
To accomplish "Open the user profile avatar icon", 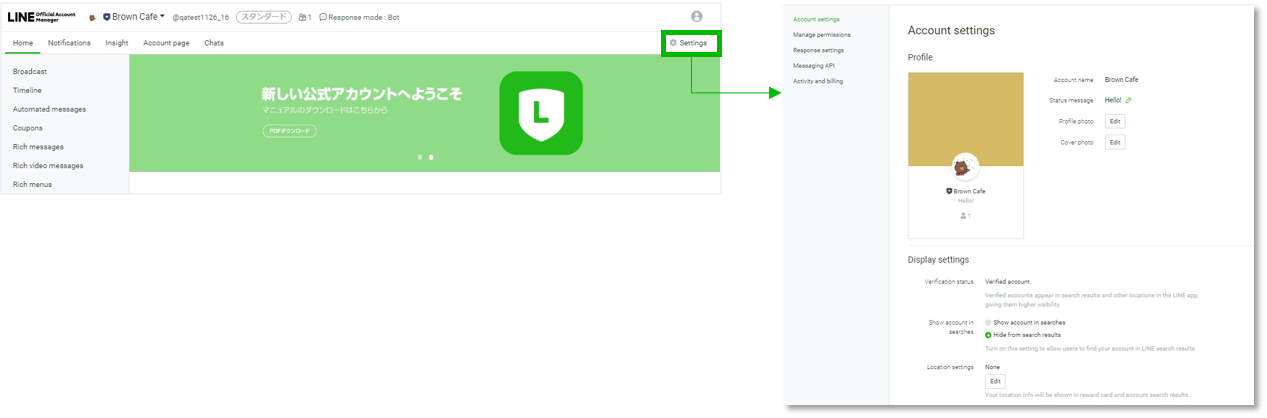I will click(x=697, y=16).
